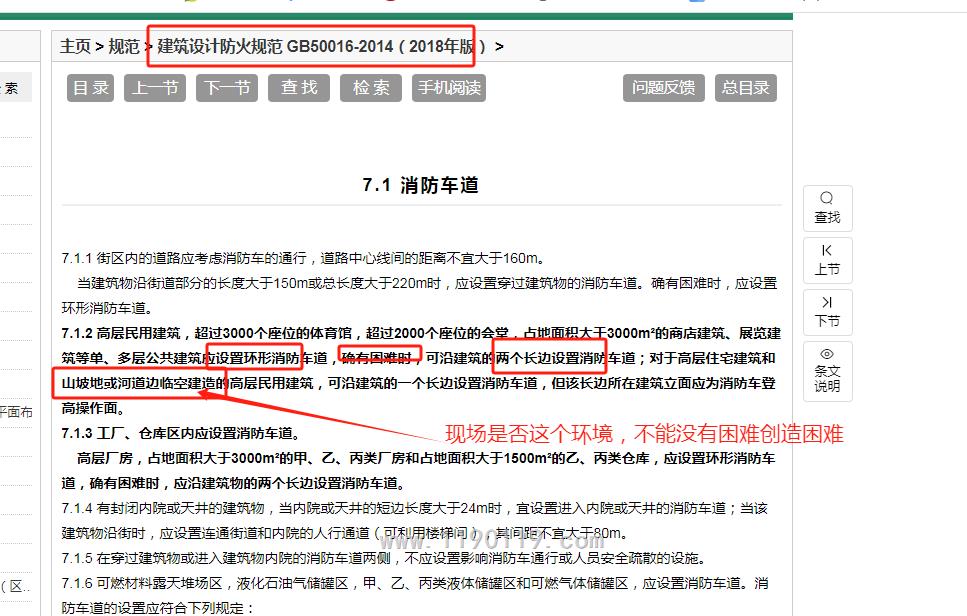Open the 目录 table of contents
The width and height of the screenshot is (967, 616).
click(x=91, y=88)
